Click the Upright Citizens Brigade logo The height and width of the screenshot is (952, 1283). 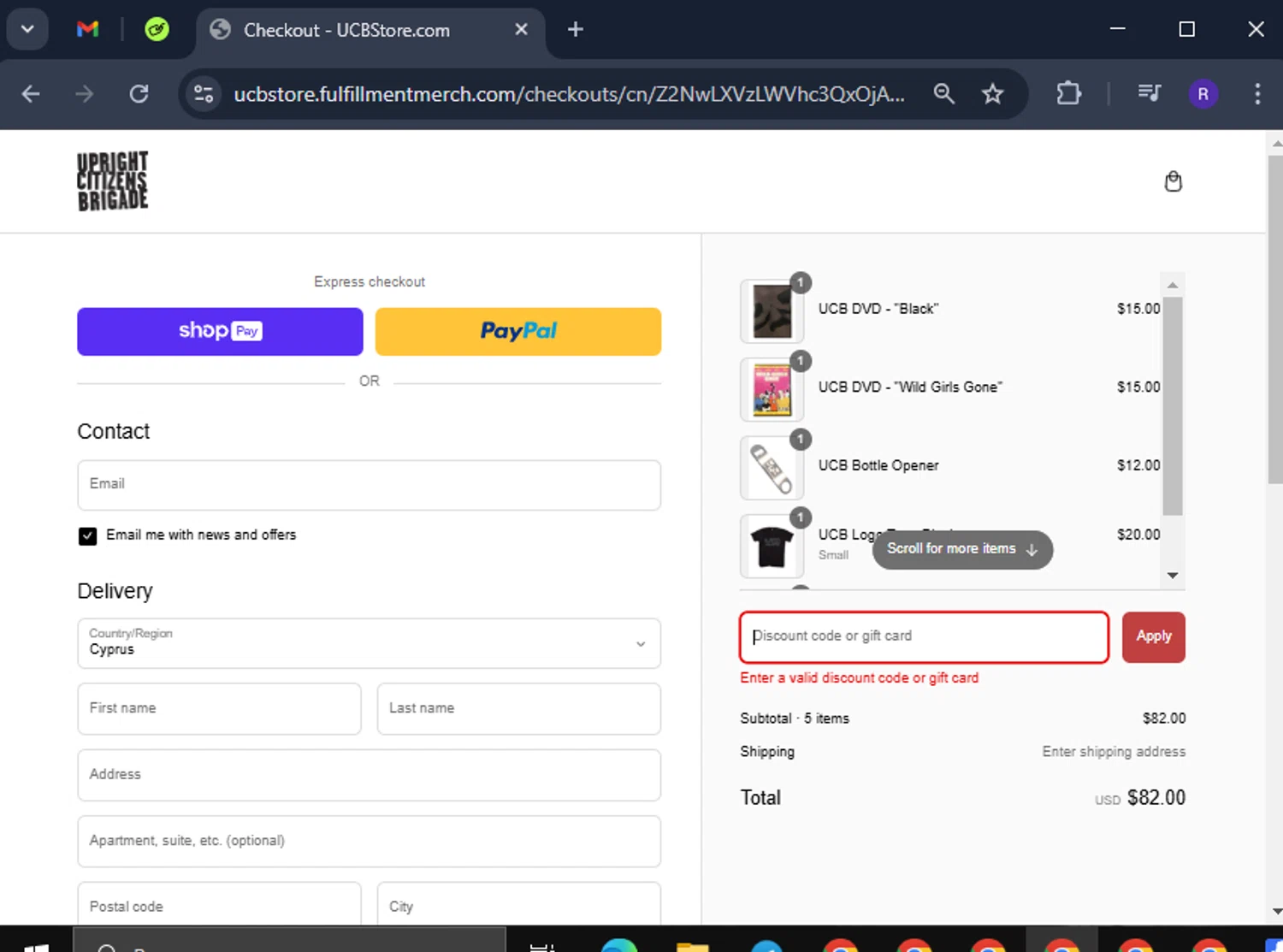[x=112, y=181]
